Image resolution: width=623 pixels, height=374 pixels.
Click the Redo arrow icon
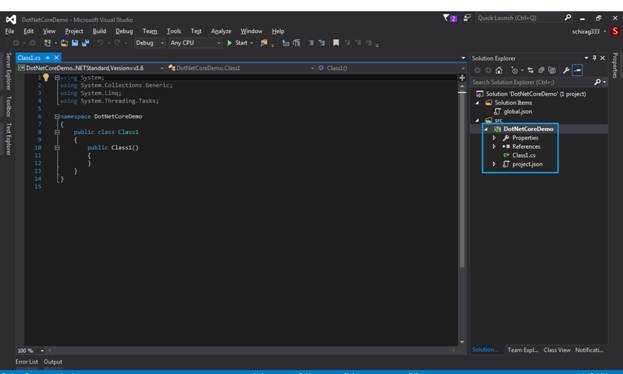(117, 43)
